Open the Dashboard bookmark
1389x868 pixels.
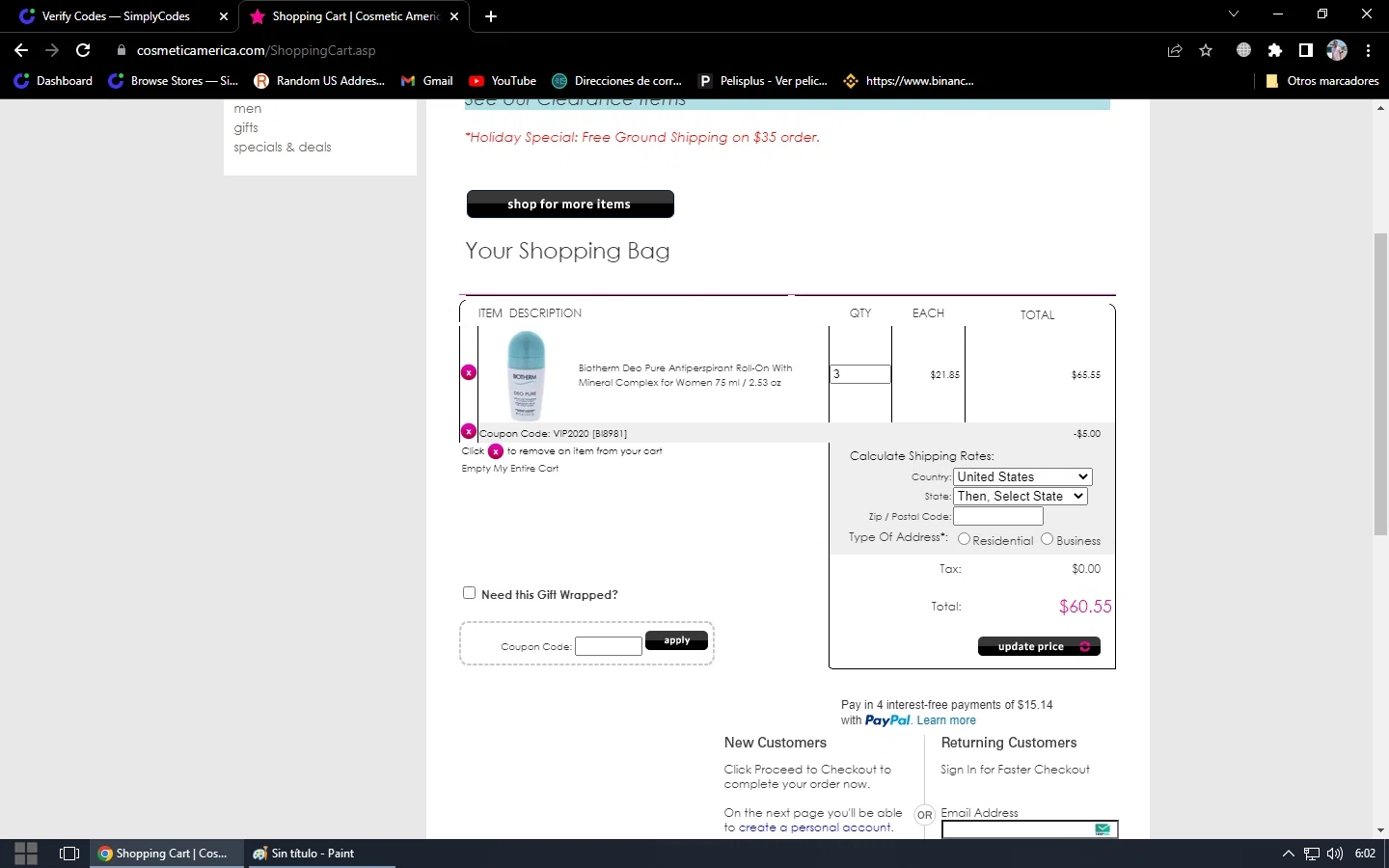click(x=54, y=81)
